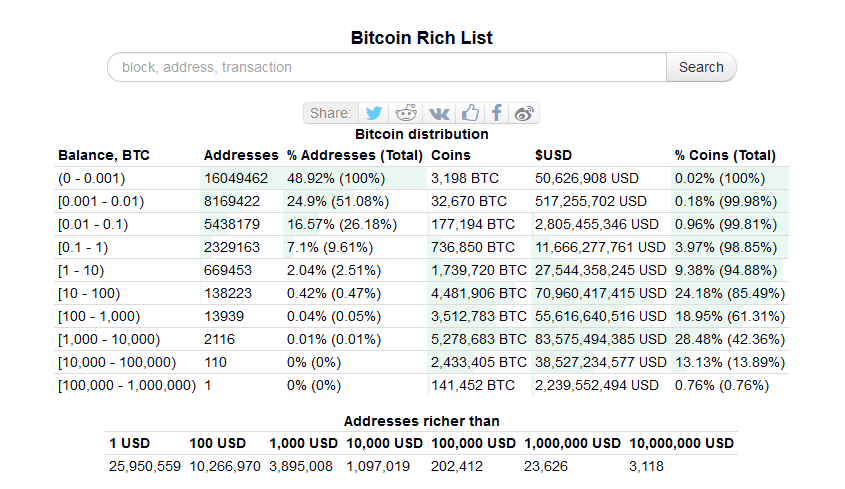The height and width of the screenshot is (489, 845).
Task: Click the $USD column header
Action: (553, 155)
